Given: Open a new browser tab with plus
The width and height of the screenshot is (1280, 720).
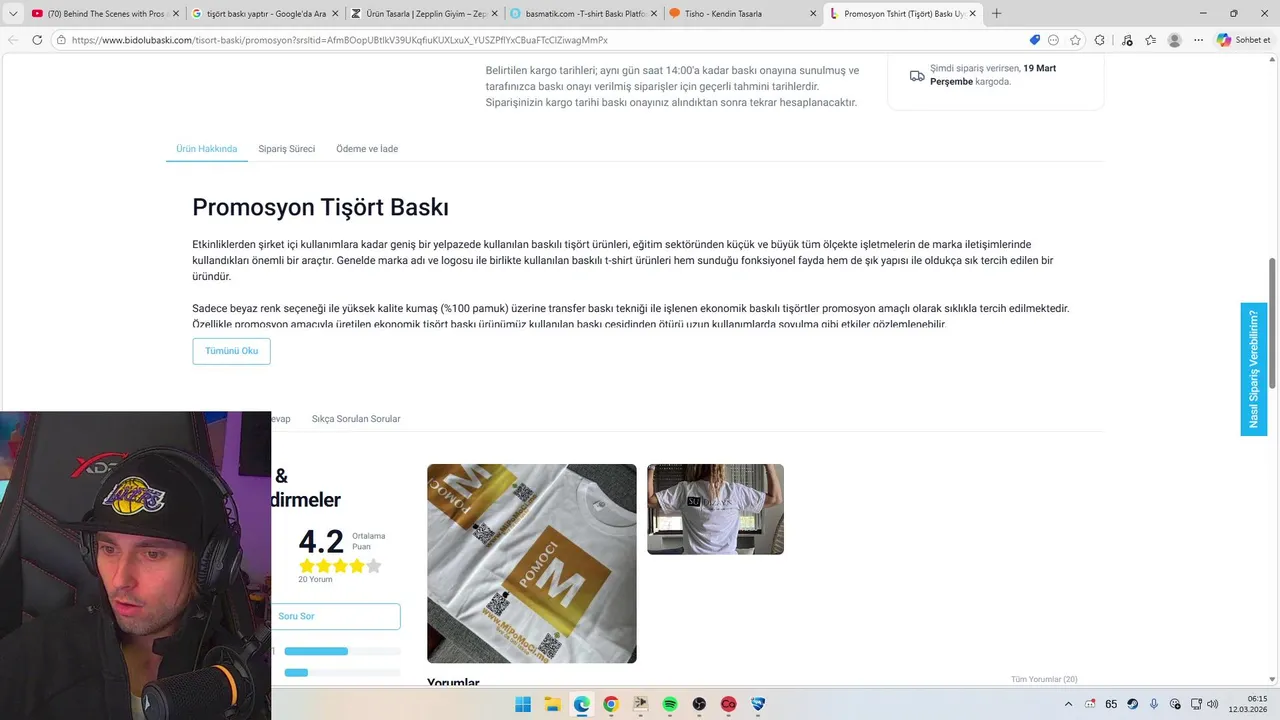Looking at the screenshot, I should 996,14.
